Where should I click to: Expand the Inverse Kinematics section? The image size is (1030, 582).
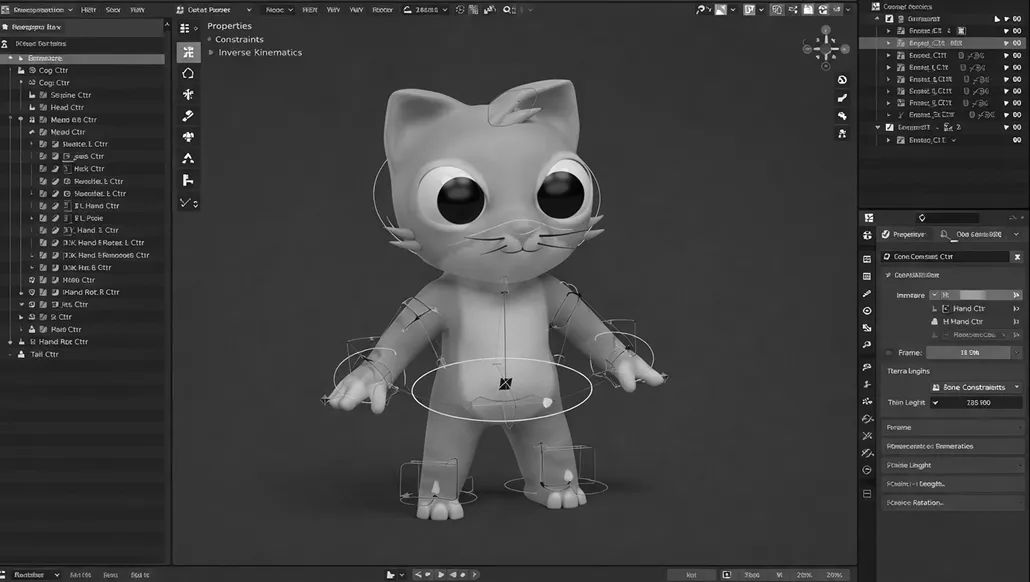211,53
